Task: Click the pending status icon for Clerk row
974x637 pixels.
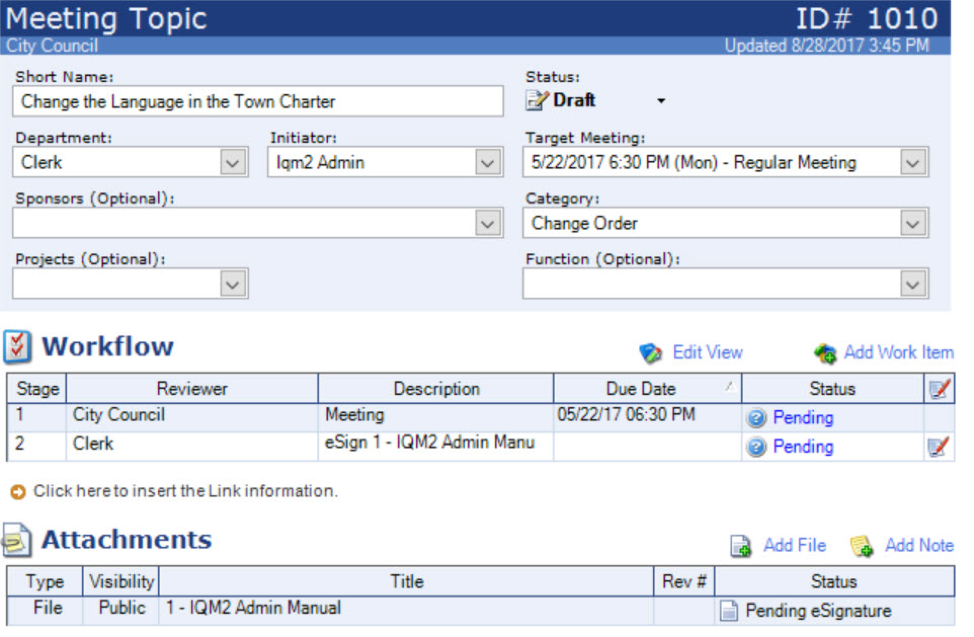Action: [756, 447]
